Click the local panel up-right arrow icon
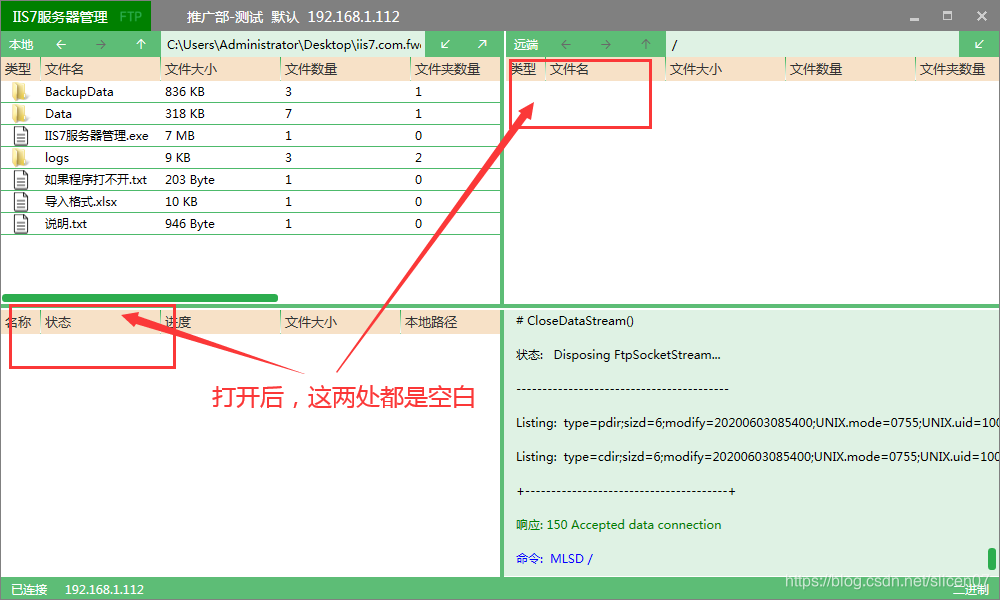This screenshot has height=600, width=1000. pos(482,45)
